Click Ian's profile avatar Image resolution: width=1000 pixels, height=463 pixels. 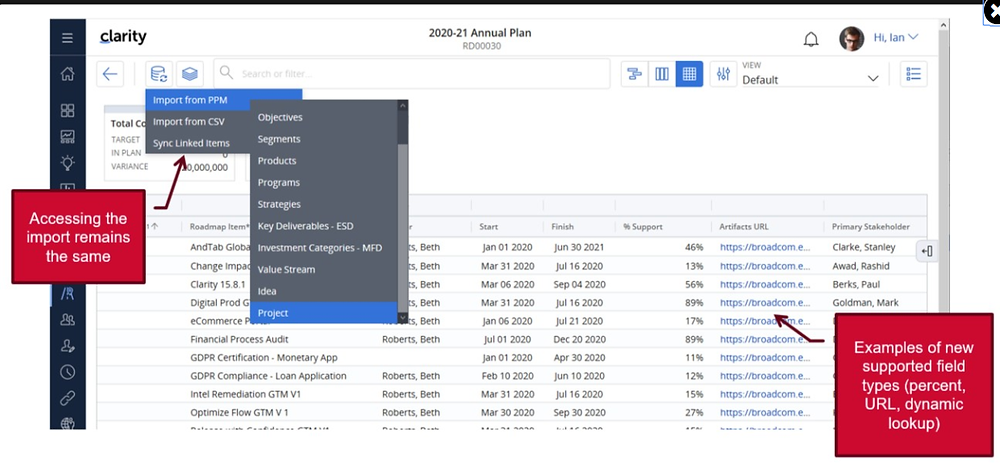(x=851, y=38)
